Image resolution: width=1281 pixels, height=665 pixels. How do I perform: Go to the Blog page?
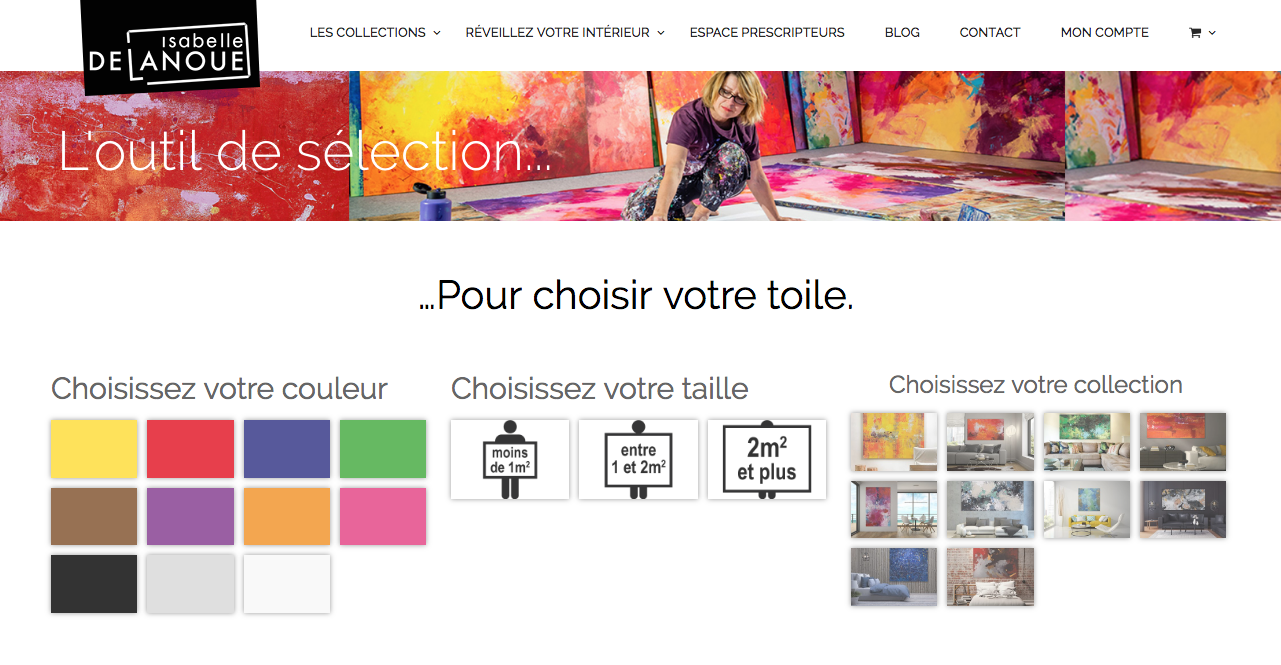pos(902,33)
